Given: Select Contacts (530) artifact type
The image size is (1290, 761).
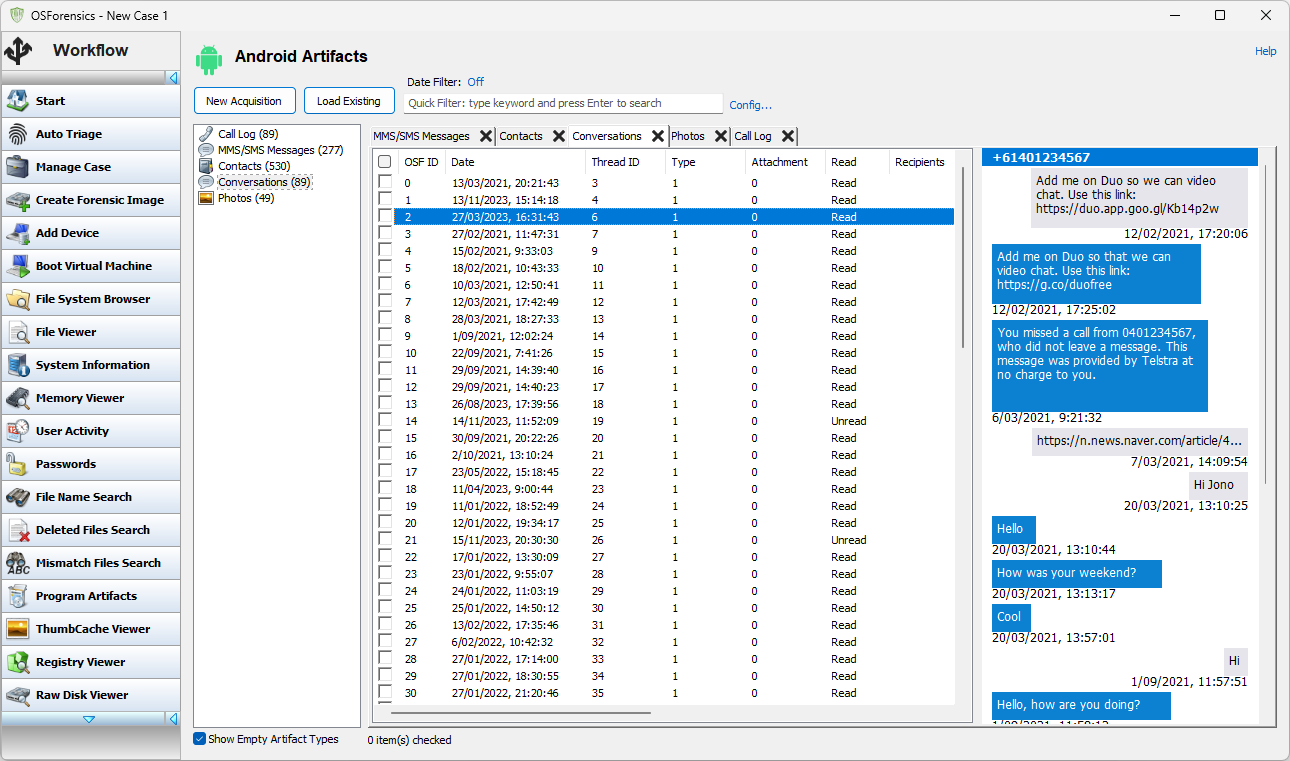Looking at the screenshot, I should point(254,166).
